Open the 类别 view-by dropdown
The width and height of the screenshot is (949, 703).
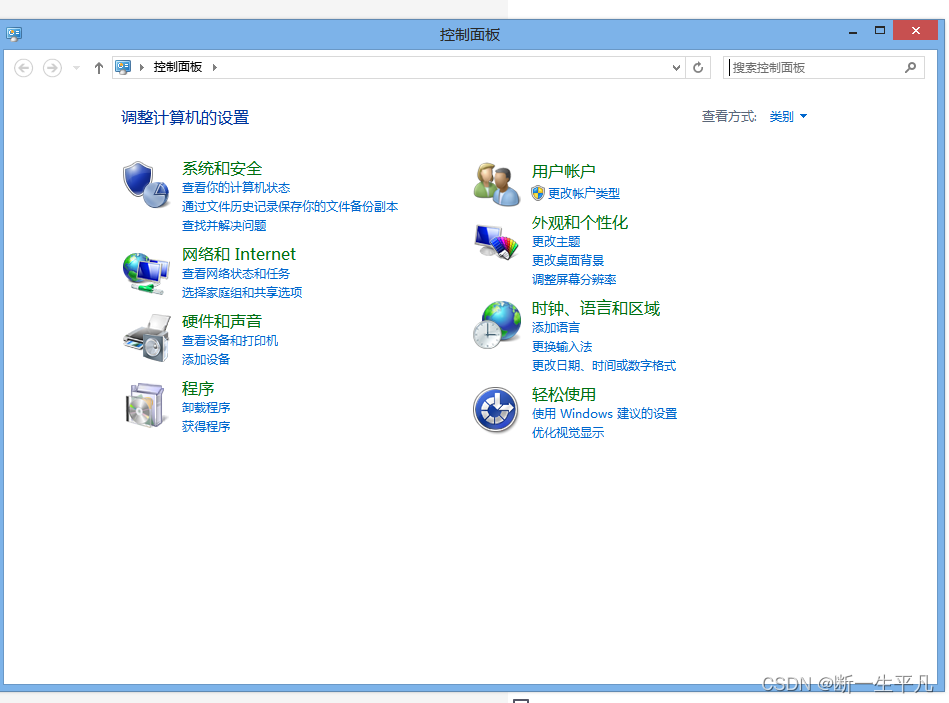pos(788,116)
